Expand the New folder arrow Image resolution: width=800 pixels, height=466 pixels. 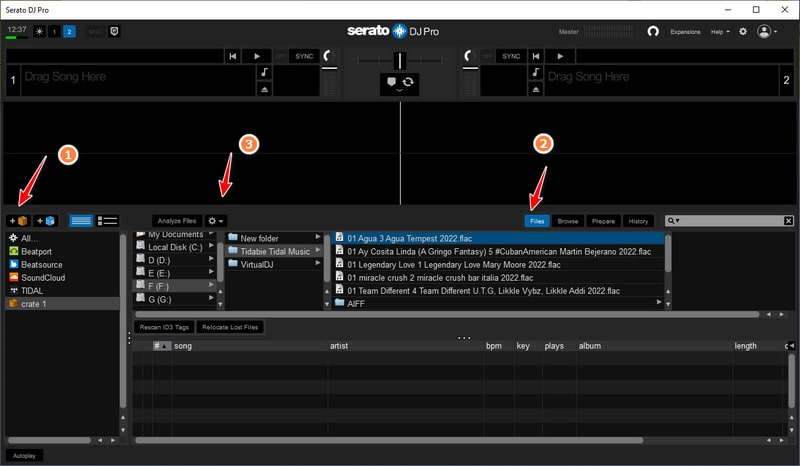(x=317, y=237)
